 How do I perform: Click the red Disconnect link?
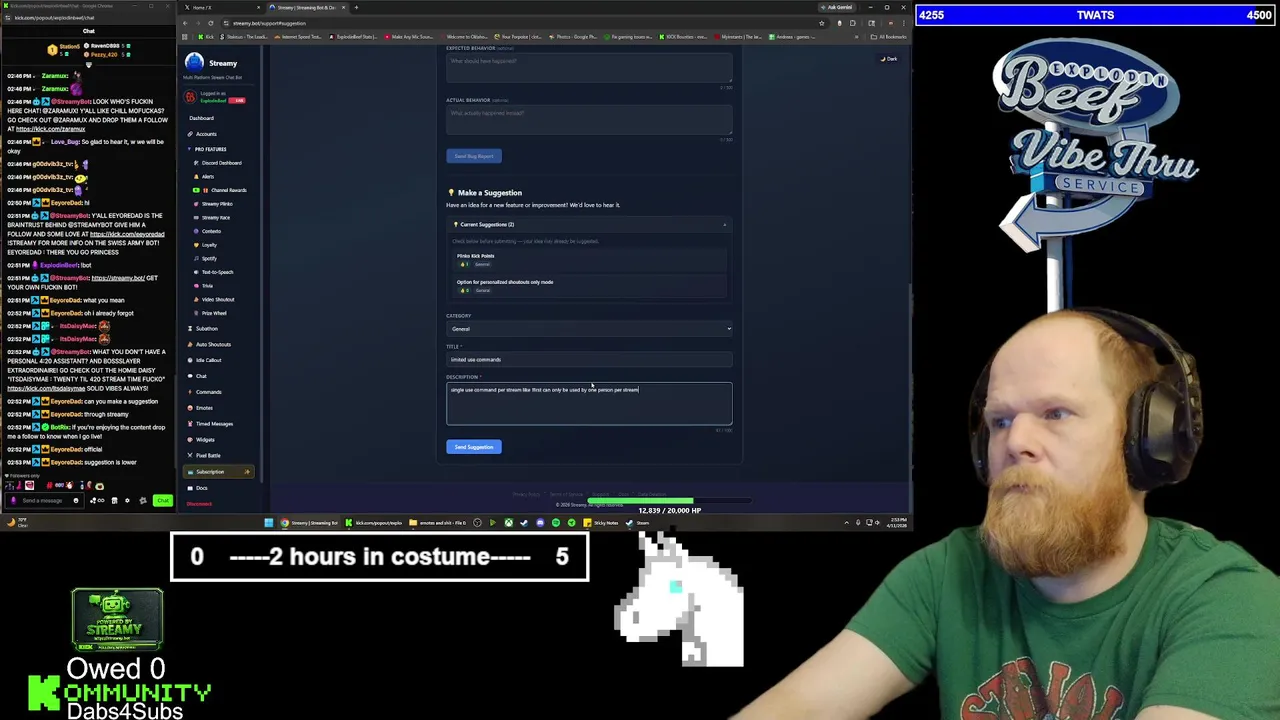pyautogui.click(x=199, y=504)
